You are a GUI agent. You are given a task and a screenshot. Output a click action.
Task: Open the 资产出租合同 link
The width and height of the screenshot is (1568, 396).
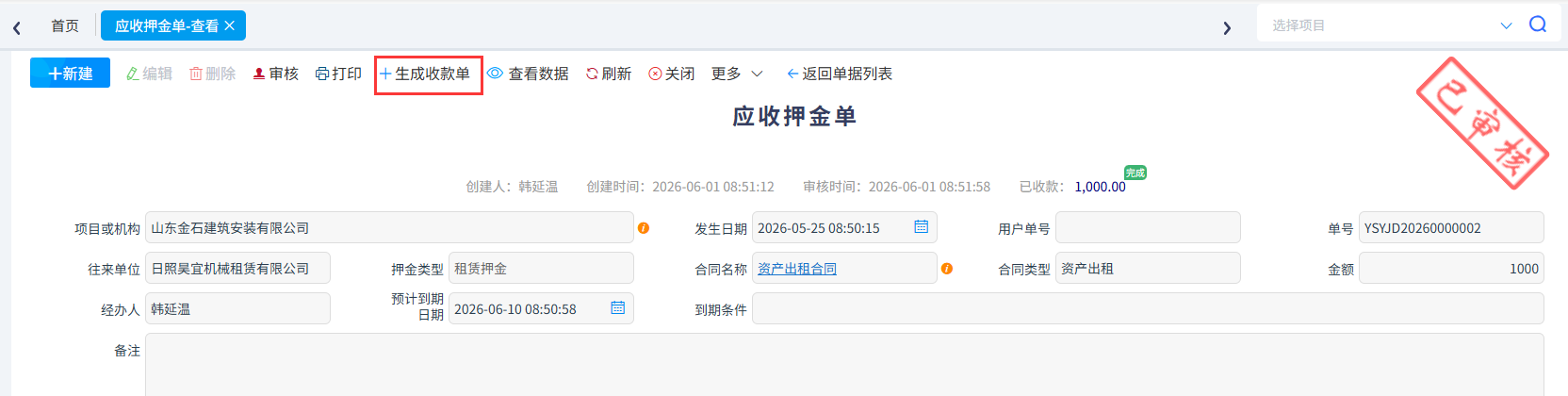click(x=797, y=269)
